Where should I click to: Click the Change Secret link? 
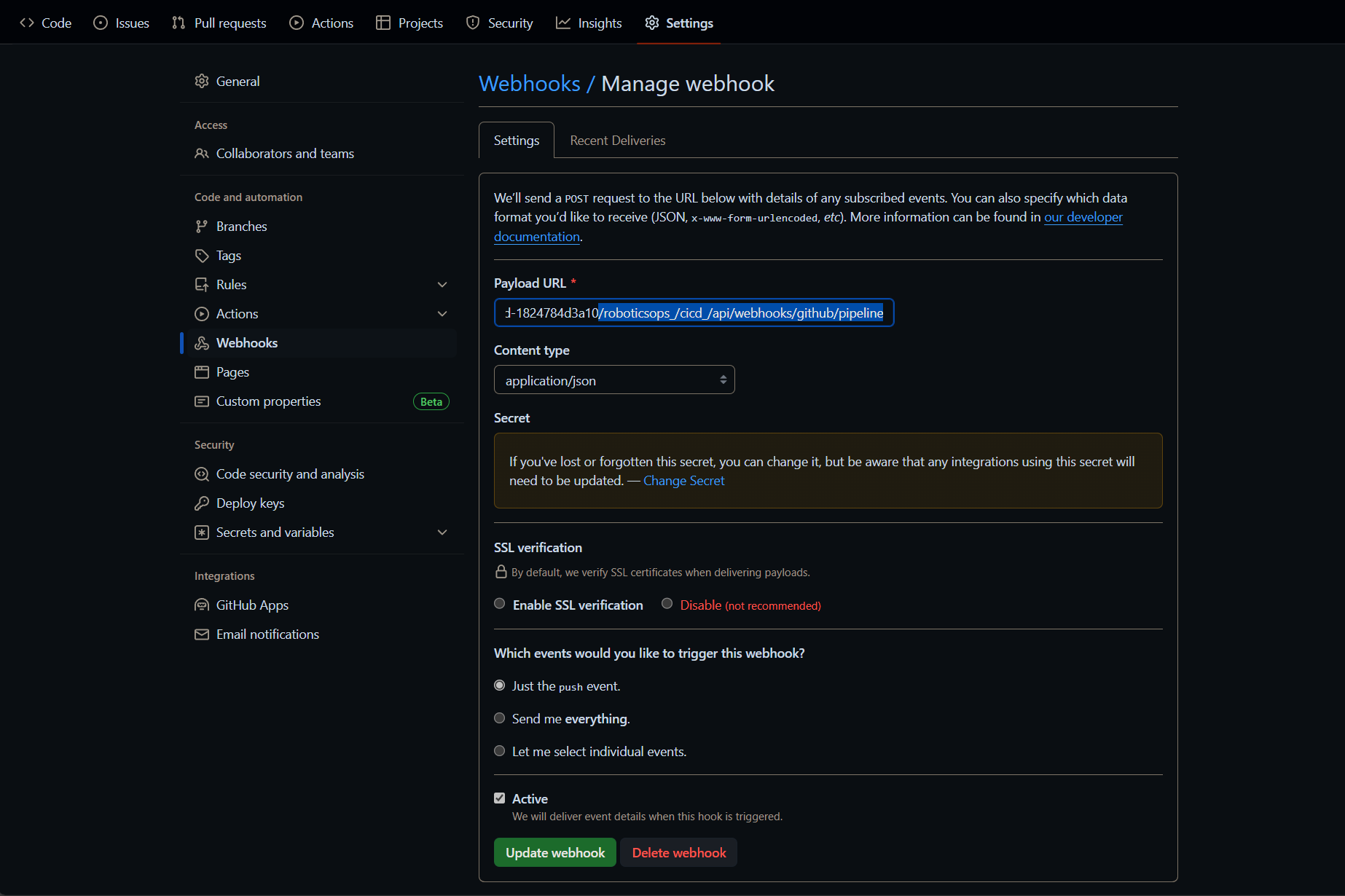(x=684, y=481)
